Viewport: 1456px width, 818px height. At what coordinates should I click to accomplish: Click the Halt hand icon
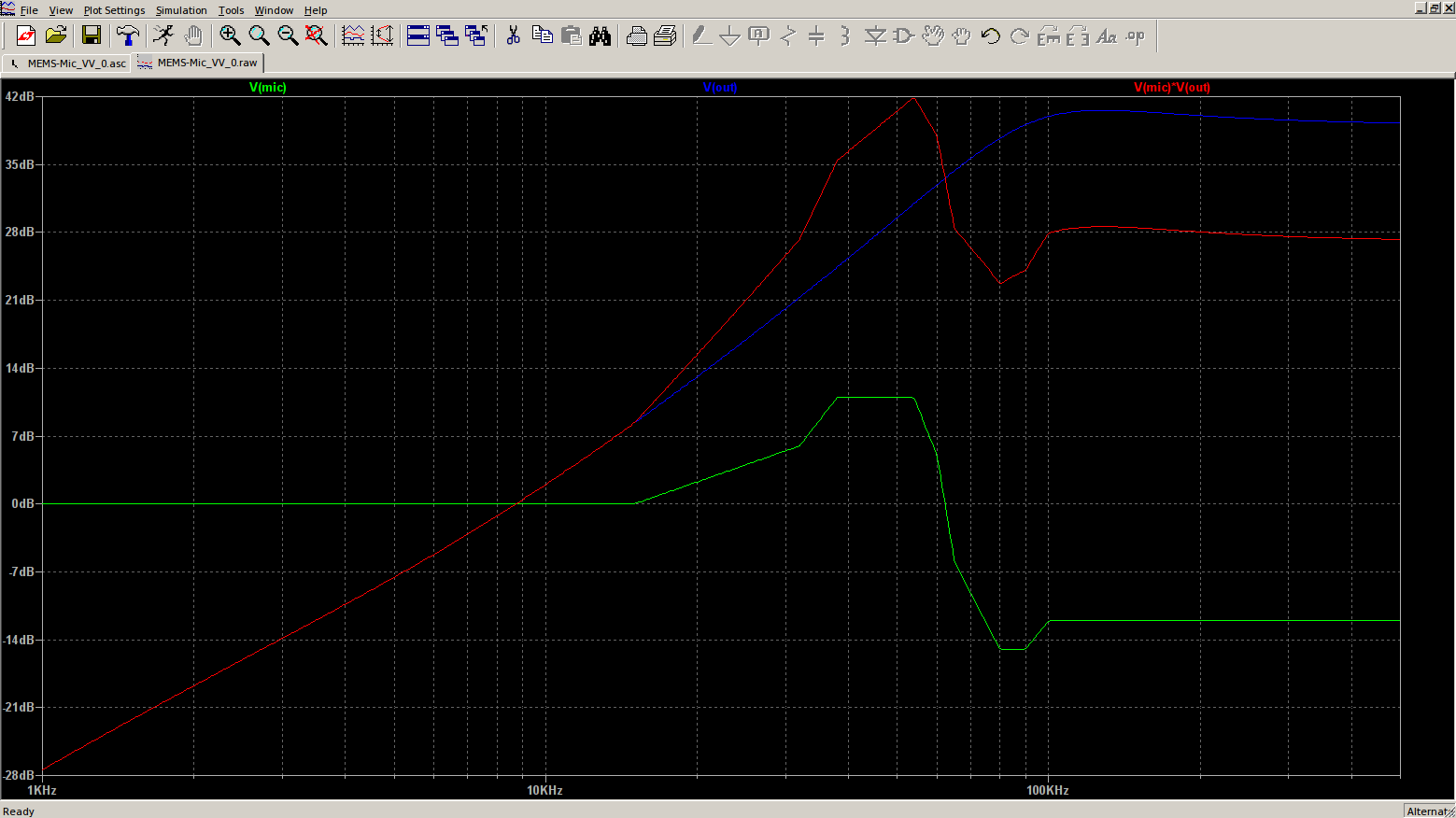point(192,35)
